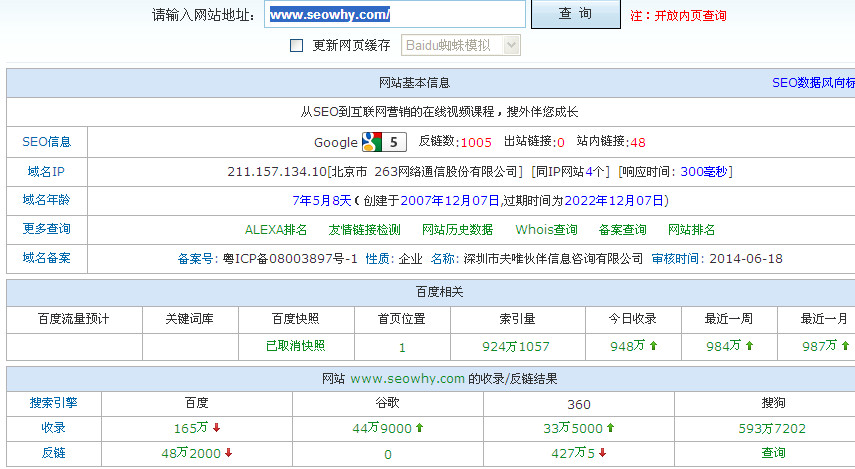855x469 pixels.
Task: Open the Baidu蜘蛛模拟 dropdown
Action: click(x=461, y=45)
